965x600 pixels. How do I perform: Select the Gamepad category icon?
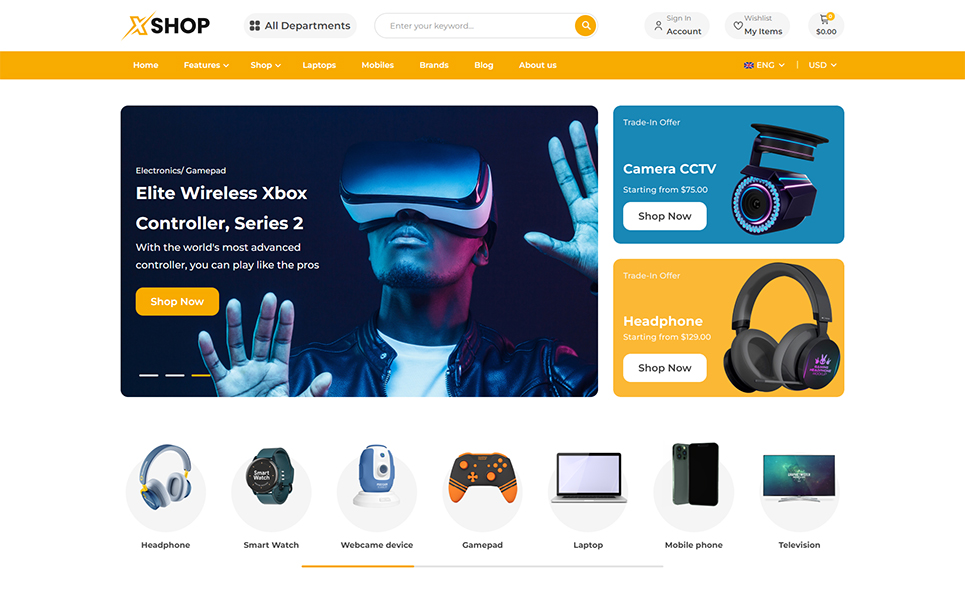tap(482, 479)
